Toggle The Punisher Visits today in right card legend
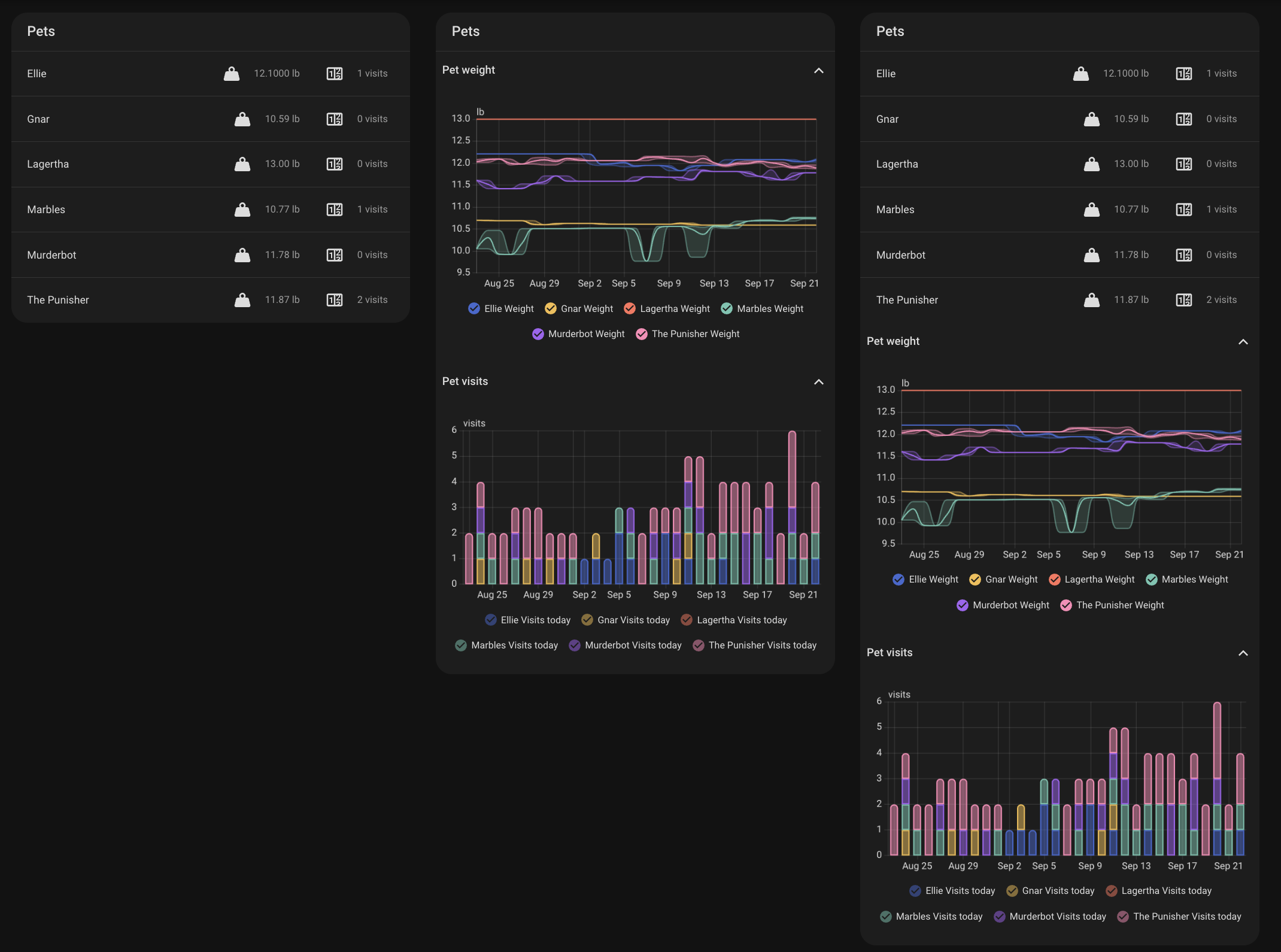1281x952 pixels. click(x=1179, y=917)
